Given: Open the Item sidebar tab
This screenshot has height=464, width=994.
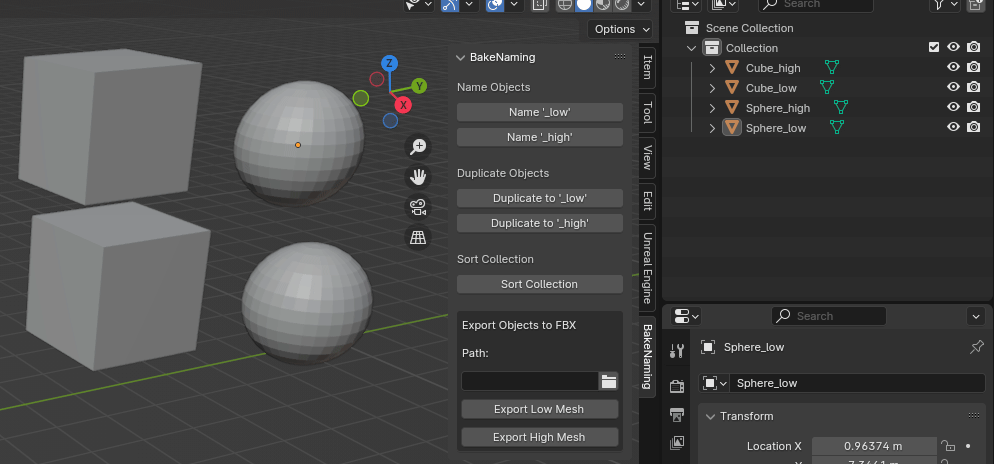Looking at the screenshot, I should tap(647, 67).
